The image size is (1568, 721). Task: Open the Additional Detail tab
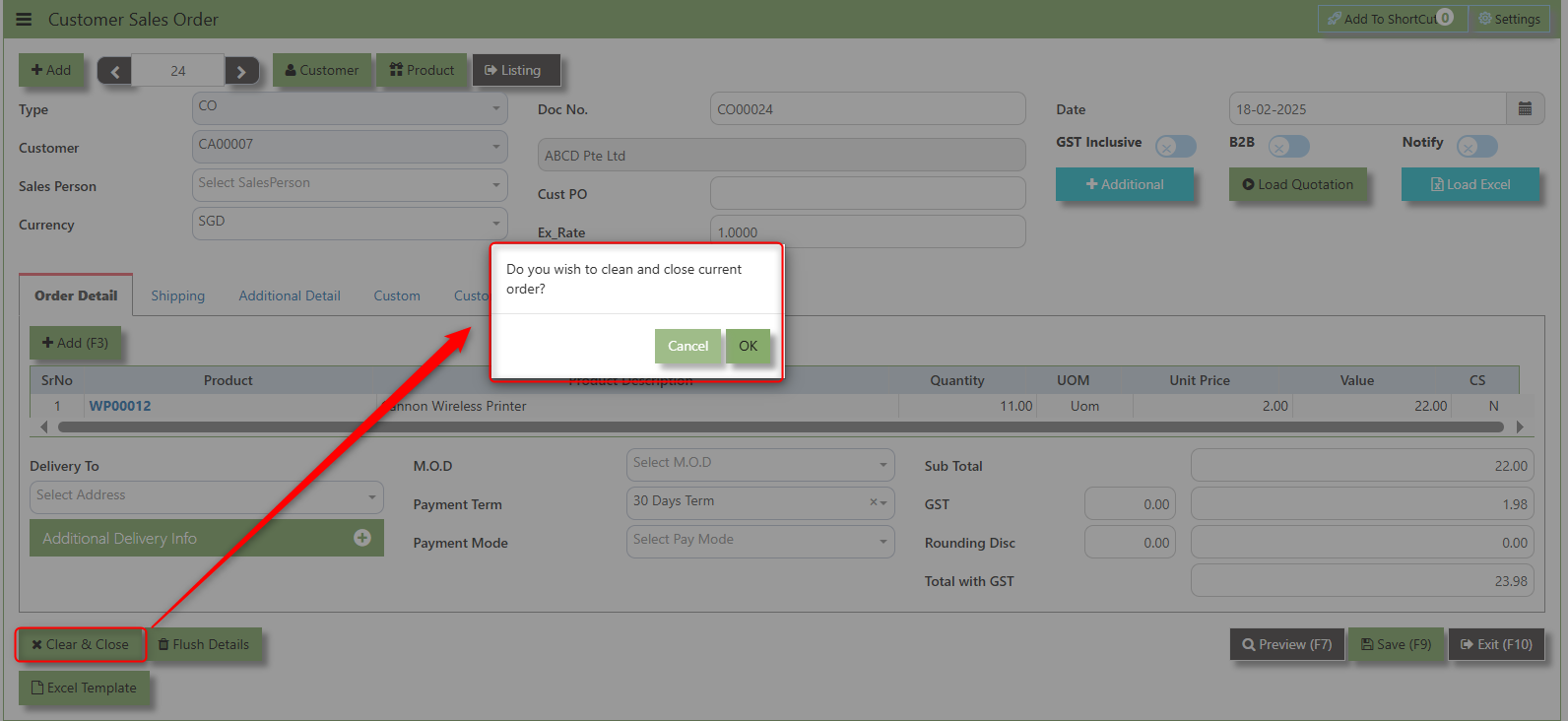290,295
